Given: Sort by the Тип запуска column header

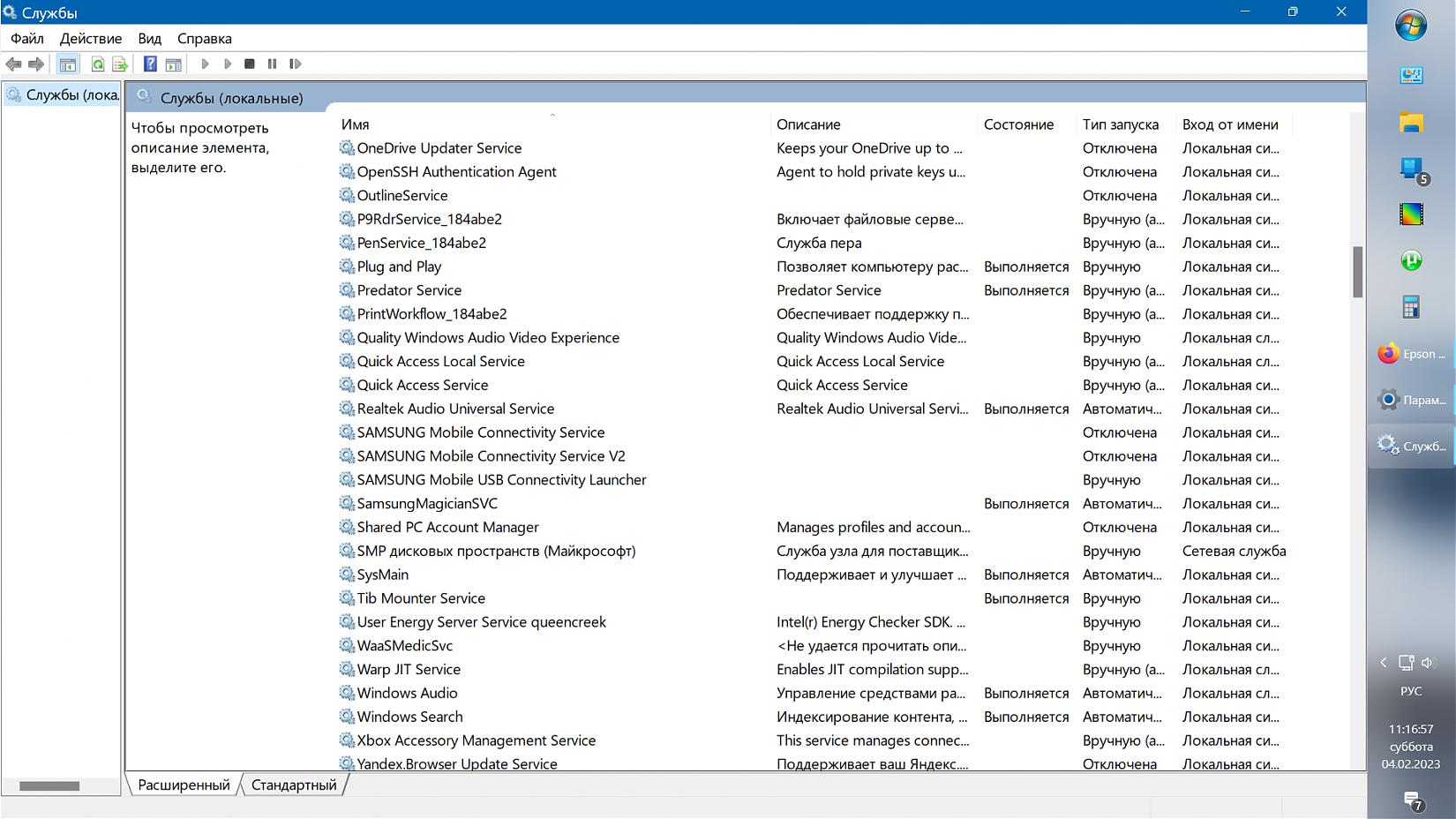Looking at the screenshot, I should click(x=1120, y=124).
